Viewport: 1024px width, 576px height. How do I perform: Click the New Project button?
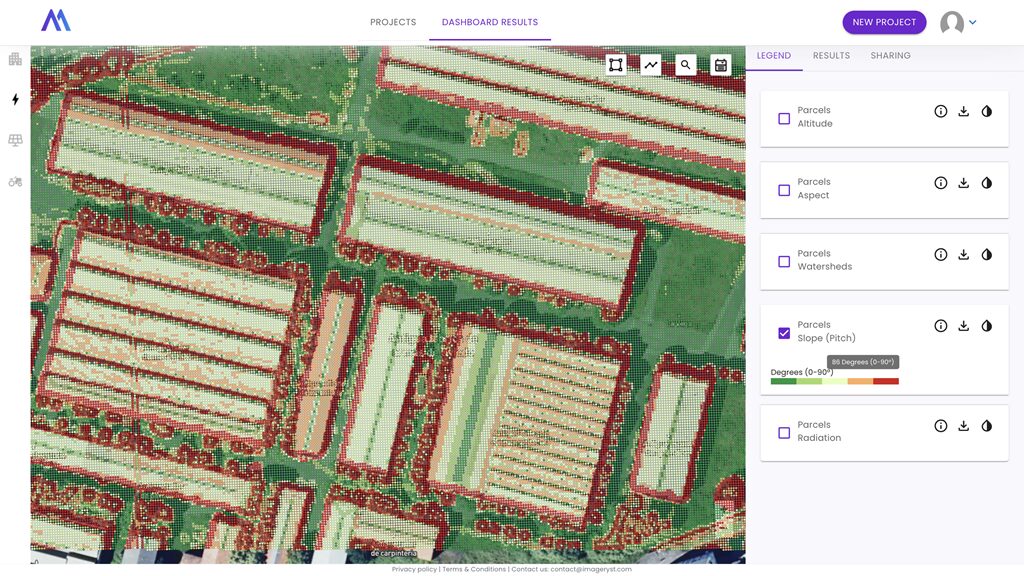point(884,22)
